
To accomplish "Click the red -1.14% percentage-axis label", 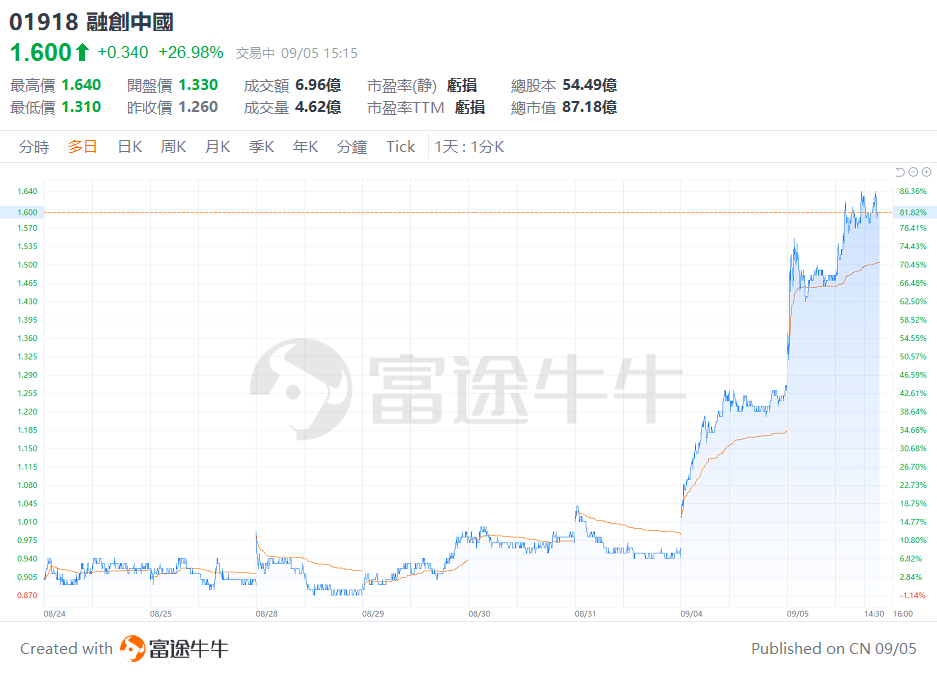I will 913,596.
